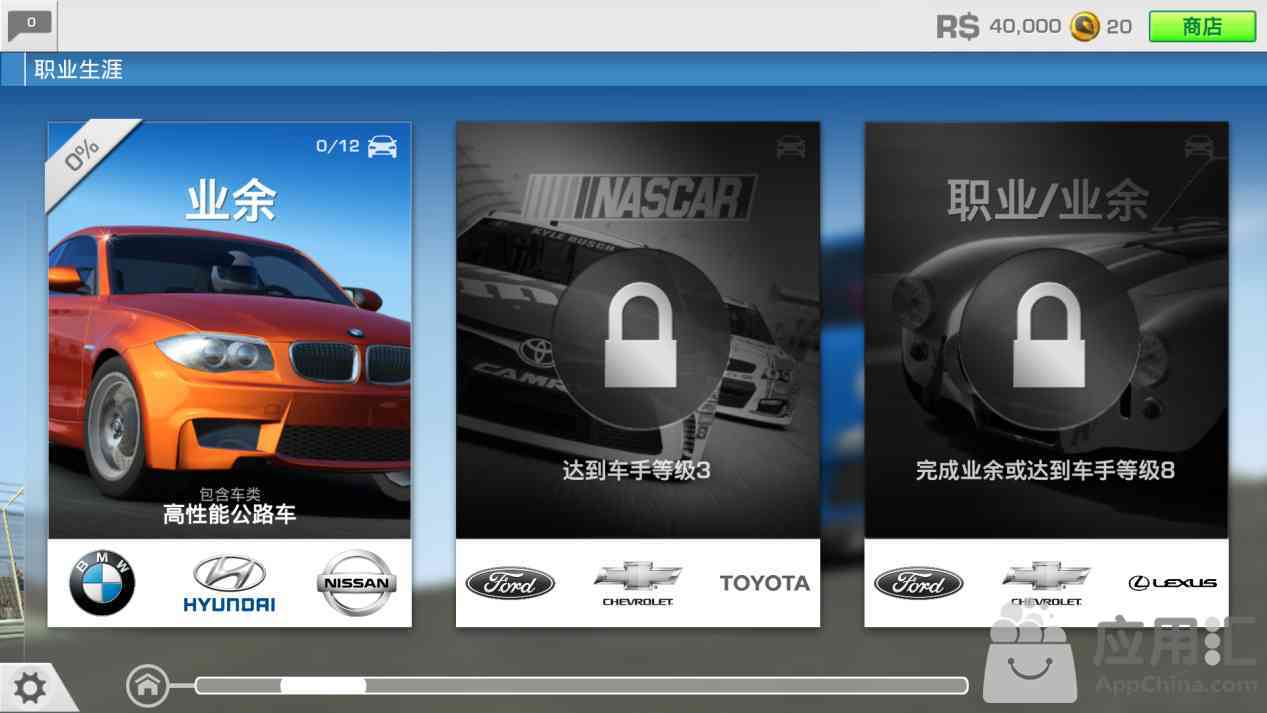Click the Chevrolet logo in NASCAR card

point(638,584)
